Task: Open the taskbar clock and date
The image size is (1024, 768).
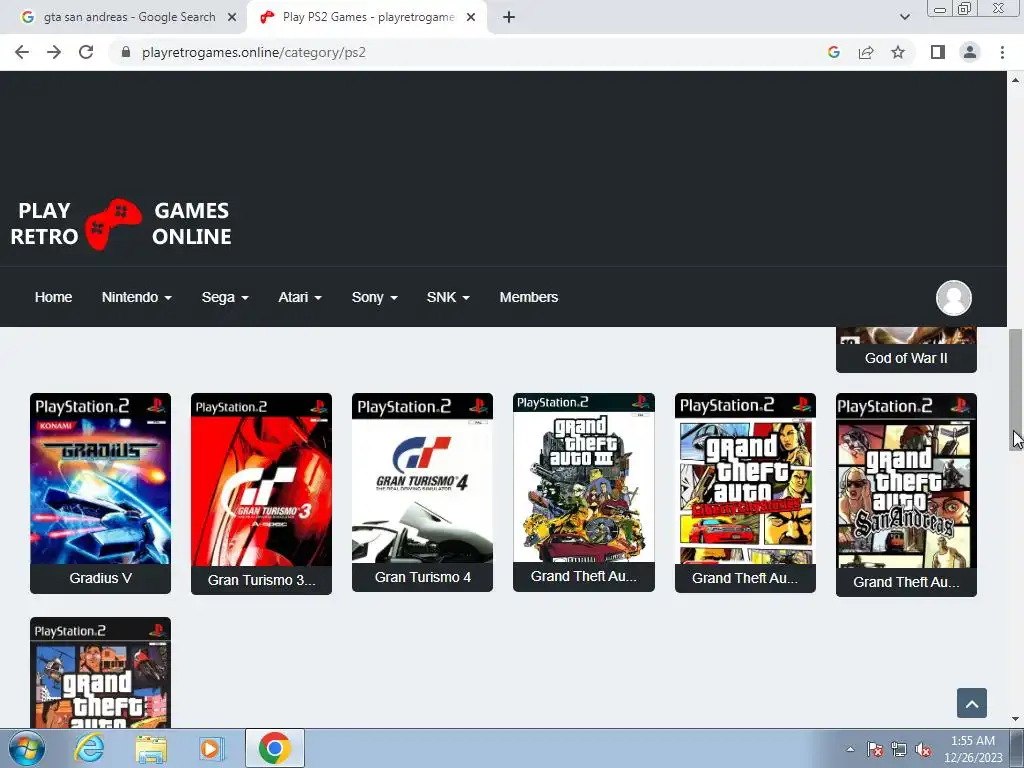Action: pyautogui.click(x=973, y=749)
